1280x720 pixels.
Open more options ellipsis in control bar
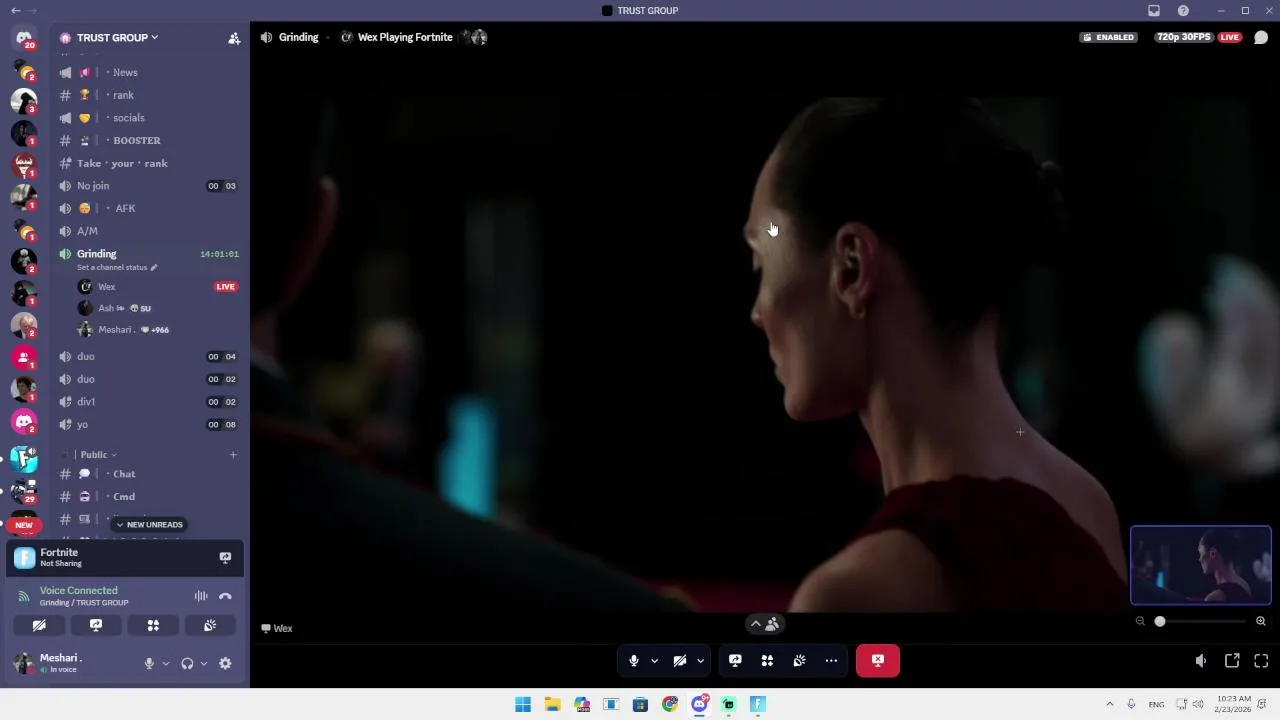(x=831, y=660)
